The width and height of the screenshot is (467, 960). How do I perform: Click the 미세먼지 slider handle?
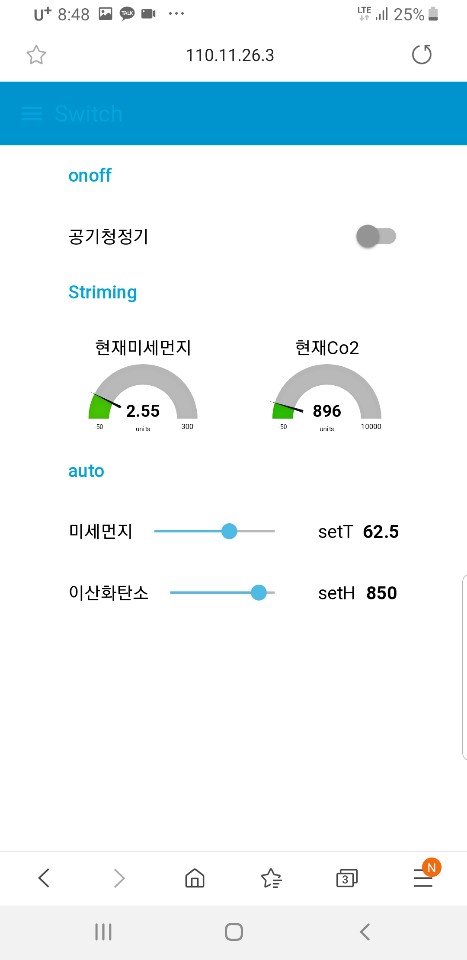(x=229, y=531)
